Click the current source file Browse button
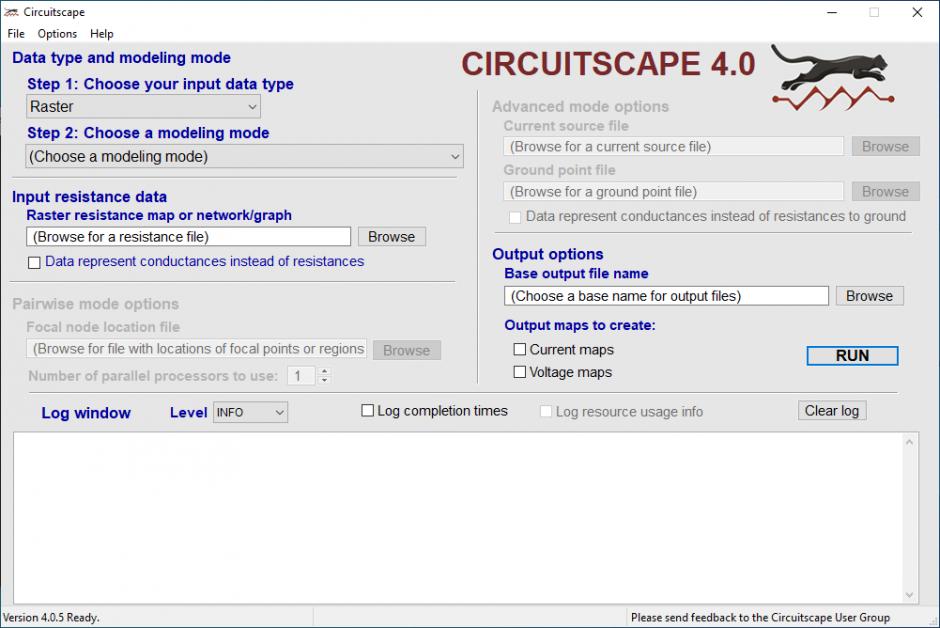 pos(885,146)
